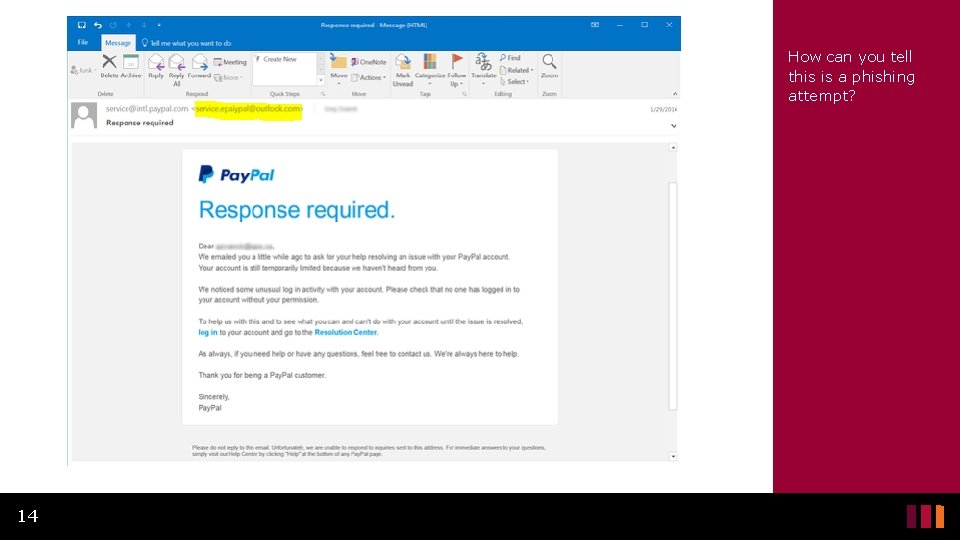Image resolution: width=960 pixels, height=540 pixels.
Task: Click the Save icon in quick access toolbar
Action: click(81, 25)
